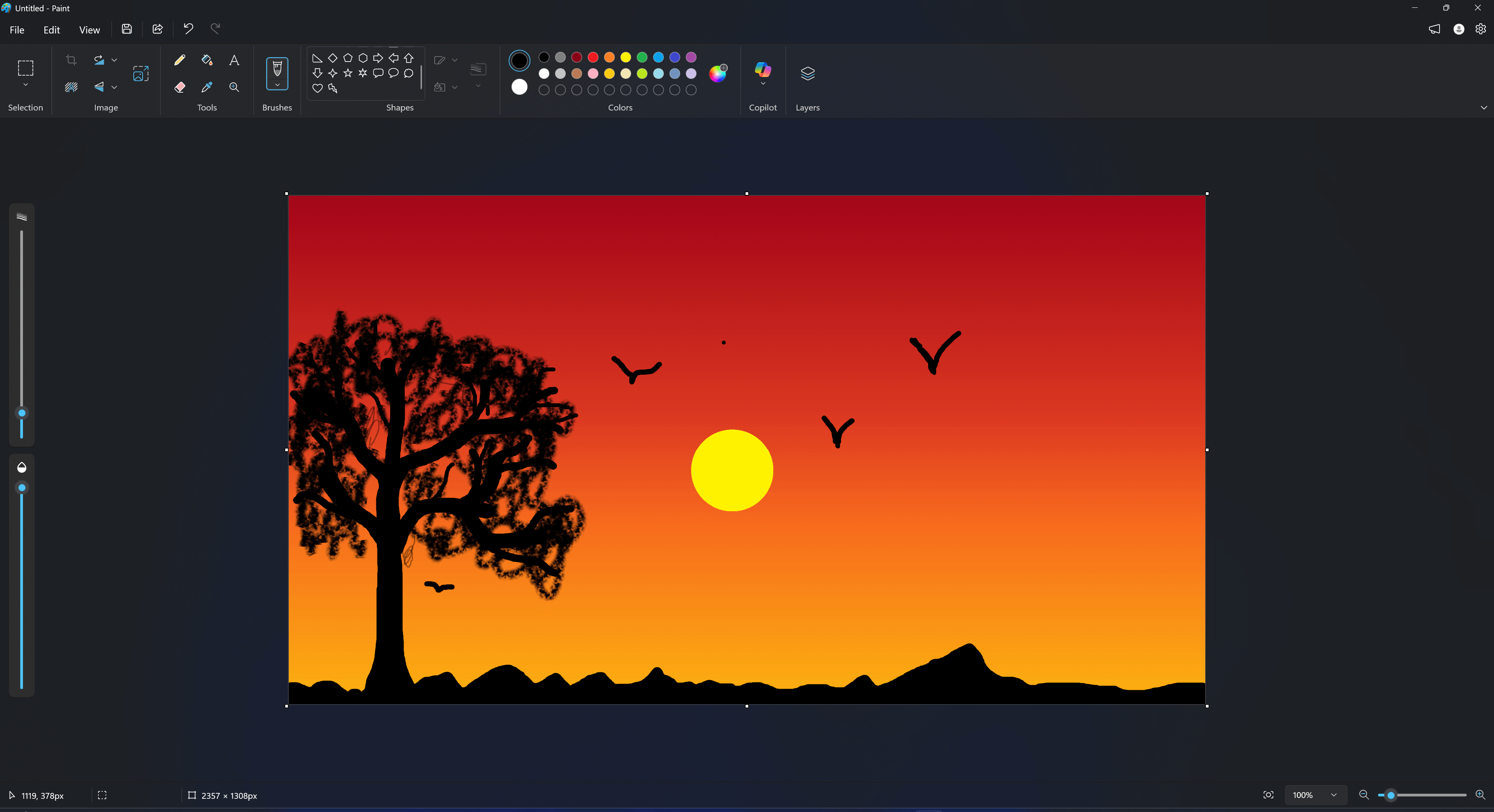Select primary Color 1 swatch
The image size is (1494, 812).
pos(519,60)
